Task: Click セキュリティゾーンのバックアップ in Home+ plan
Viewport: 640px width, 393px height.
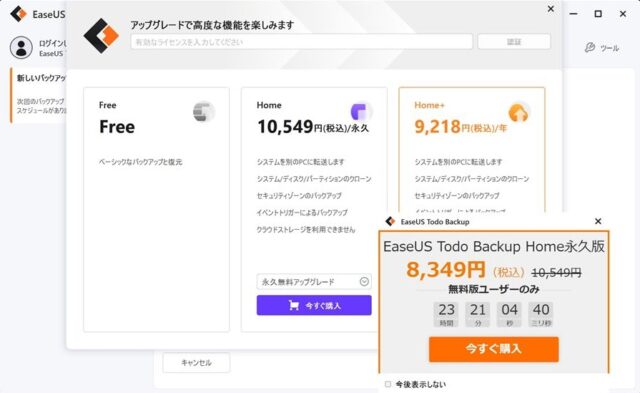Action: pos(457,196)
